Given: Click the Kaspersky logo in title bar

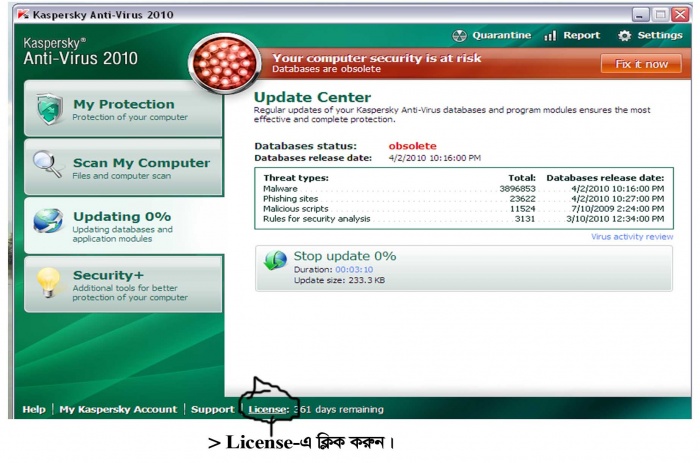Looking at the screenshot, I should (22, 14).
